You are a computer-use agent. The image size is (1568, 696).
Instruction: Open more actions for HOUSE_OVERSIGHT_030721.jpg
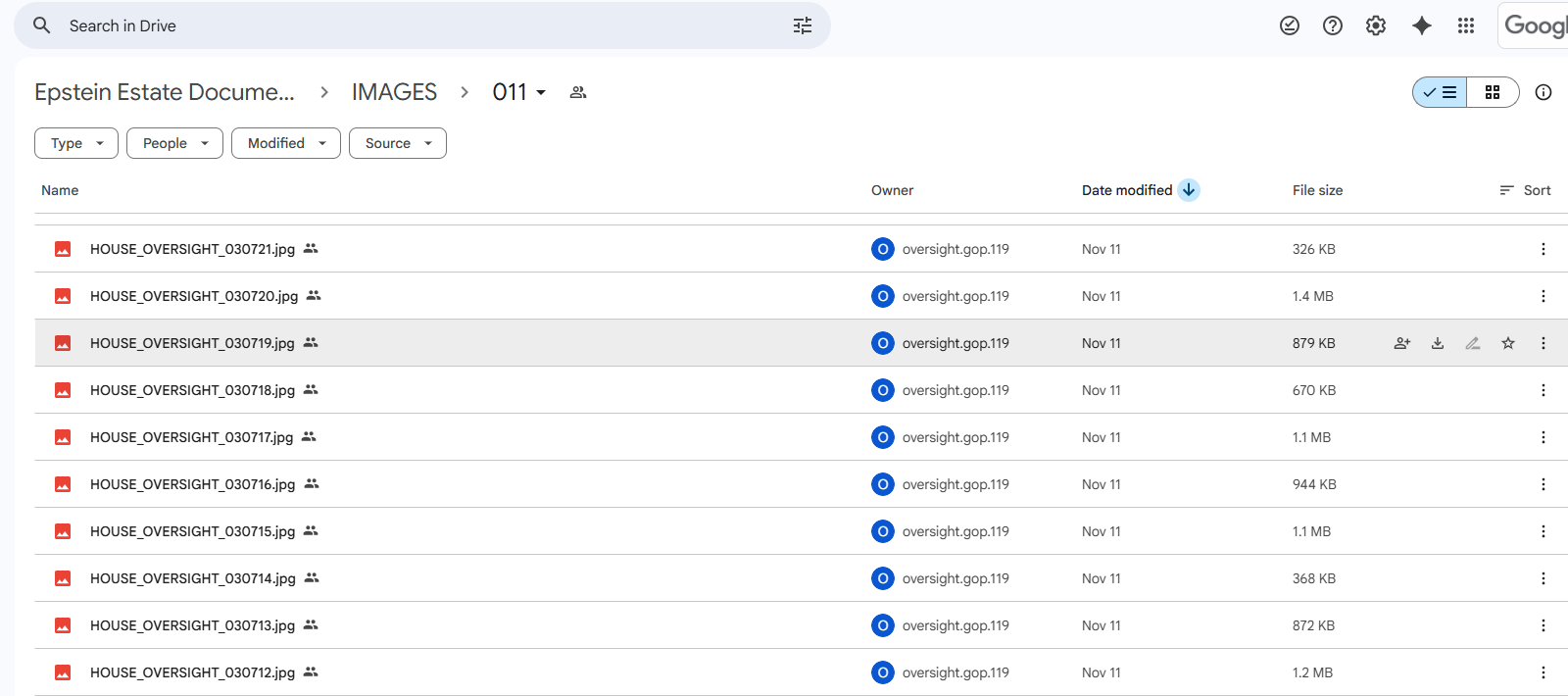tap(1543, 249)
